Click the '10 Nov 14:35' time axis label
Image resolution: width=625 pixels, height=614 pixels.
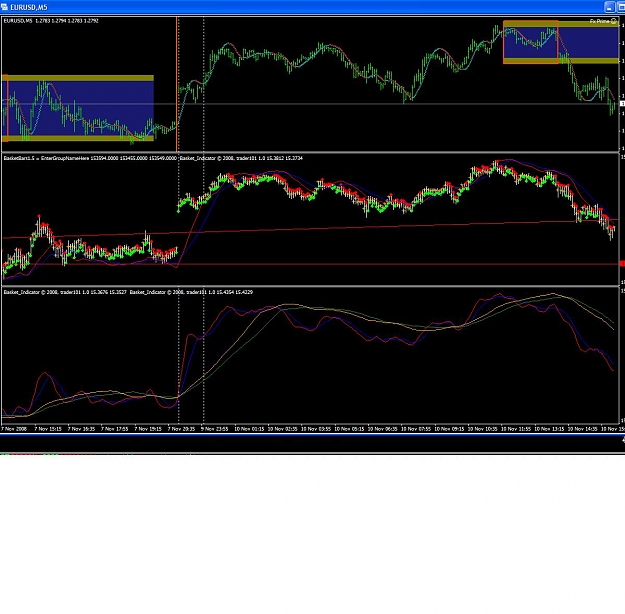[x=582, y=429]
